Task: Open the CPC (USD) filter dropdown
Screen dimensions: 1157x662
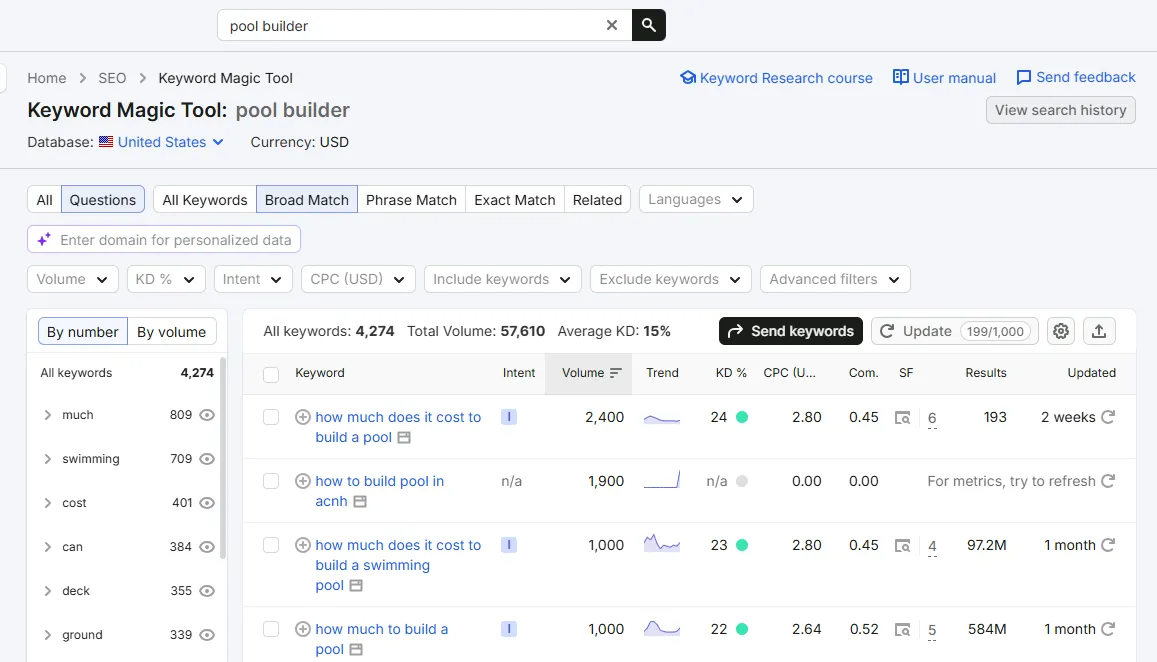Action: pyautogui.click(x=358, y=279)
